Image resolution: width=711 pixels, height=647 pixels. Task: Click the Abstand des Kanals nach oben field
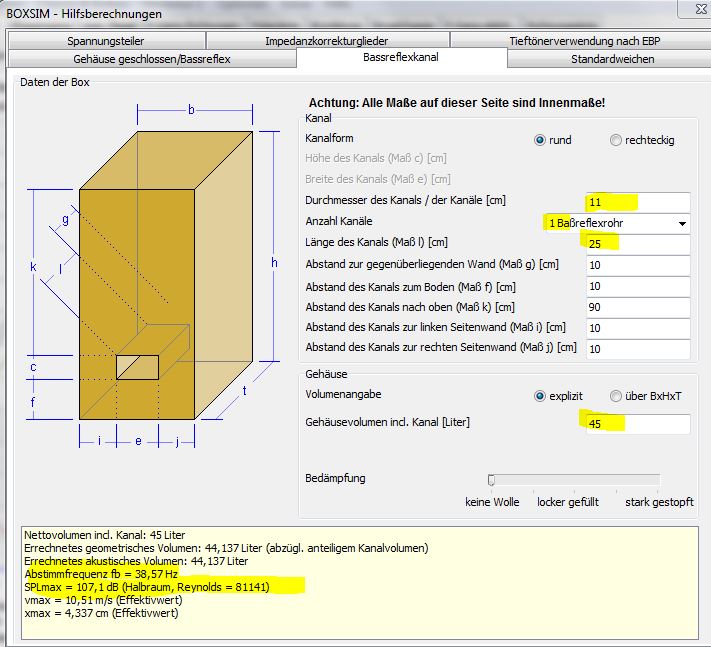click(637, 307)
